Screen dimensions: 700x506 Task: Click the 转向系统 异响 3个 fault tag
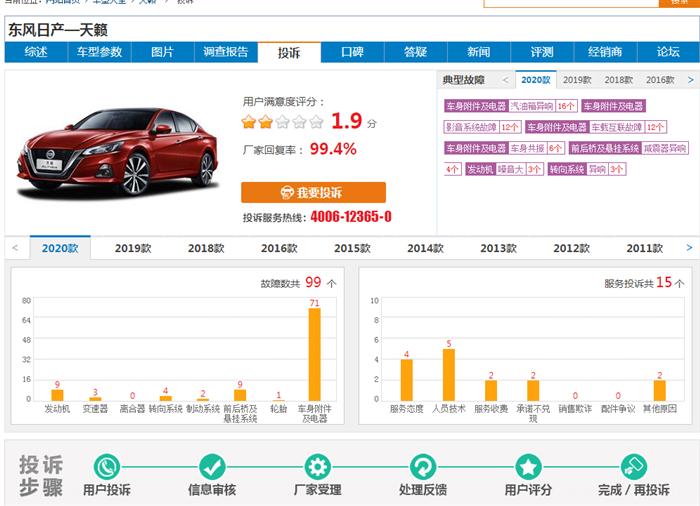tap(587, 169)
